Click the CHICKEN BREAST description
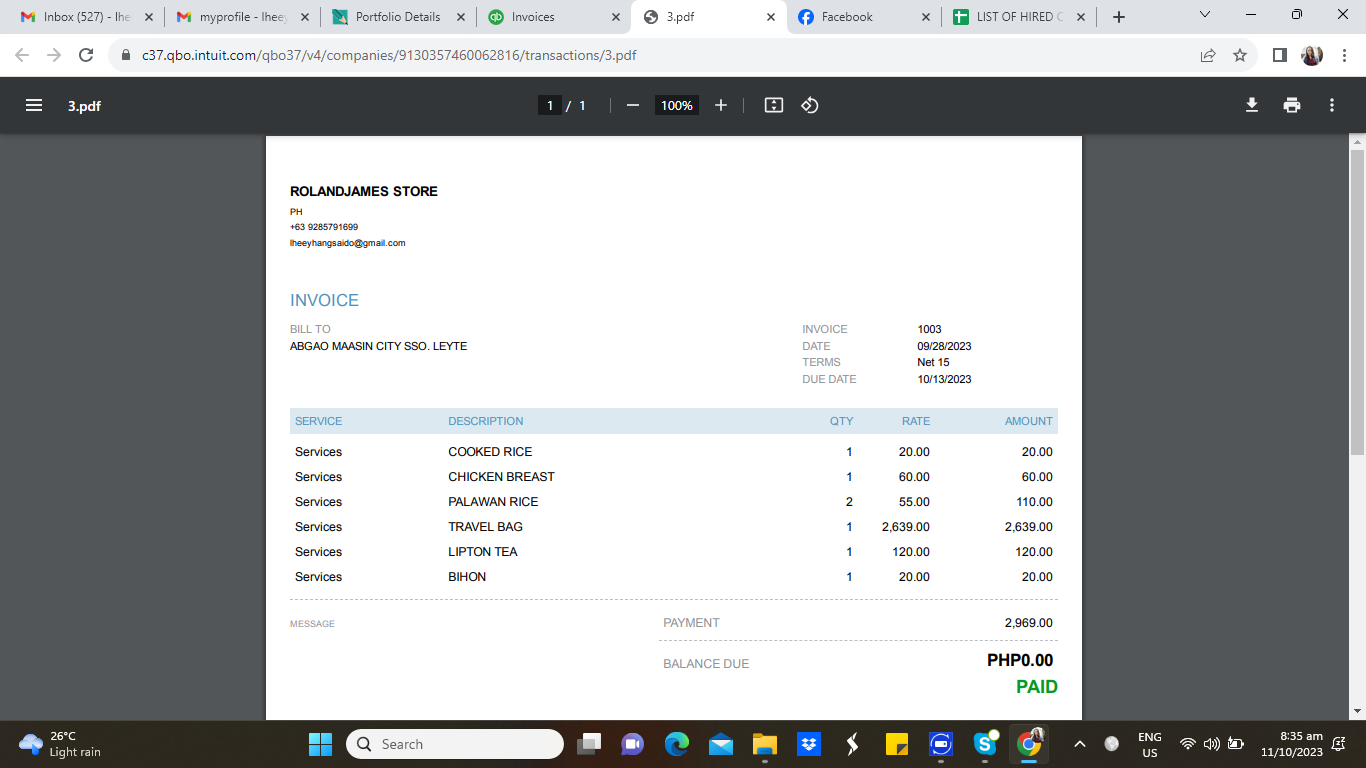This screenshot has height=768, width=1366. (501, 477)
